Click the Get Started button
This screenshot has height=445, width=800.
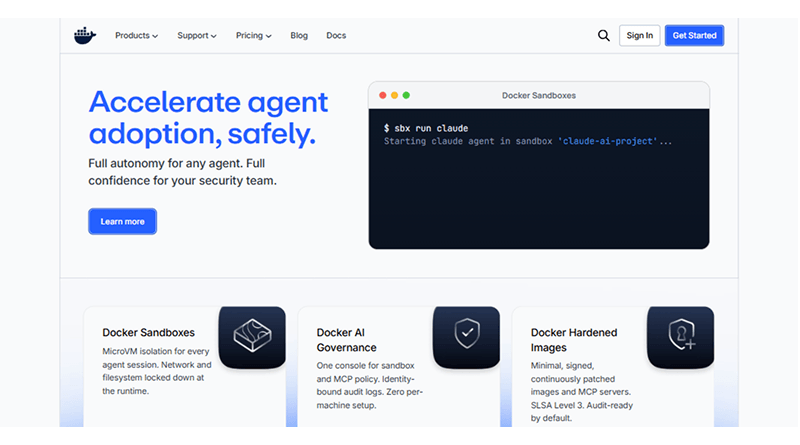(x=694, y=35)
